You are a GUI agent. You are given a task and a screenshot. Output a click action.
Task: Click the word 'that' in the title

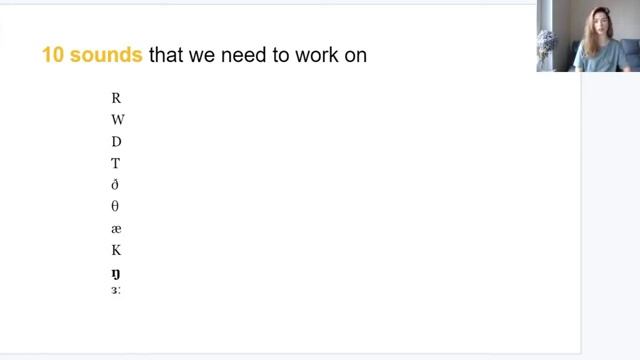166,55
